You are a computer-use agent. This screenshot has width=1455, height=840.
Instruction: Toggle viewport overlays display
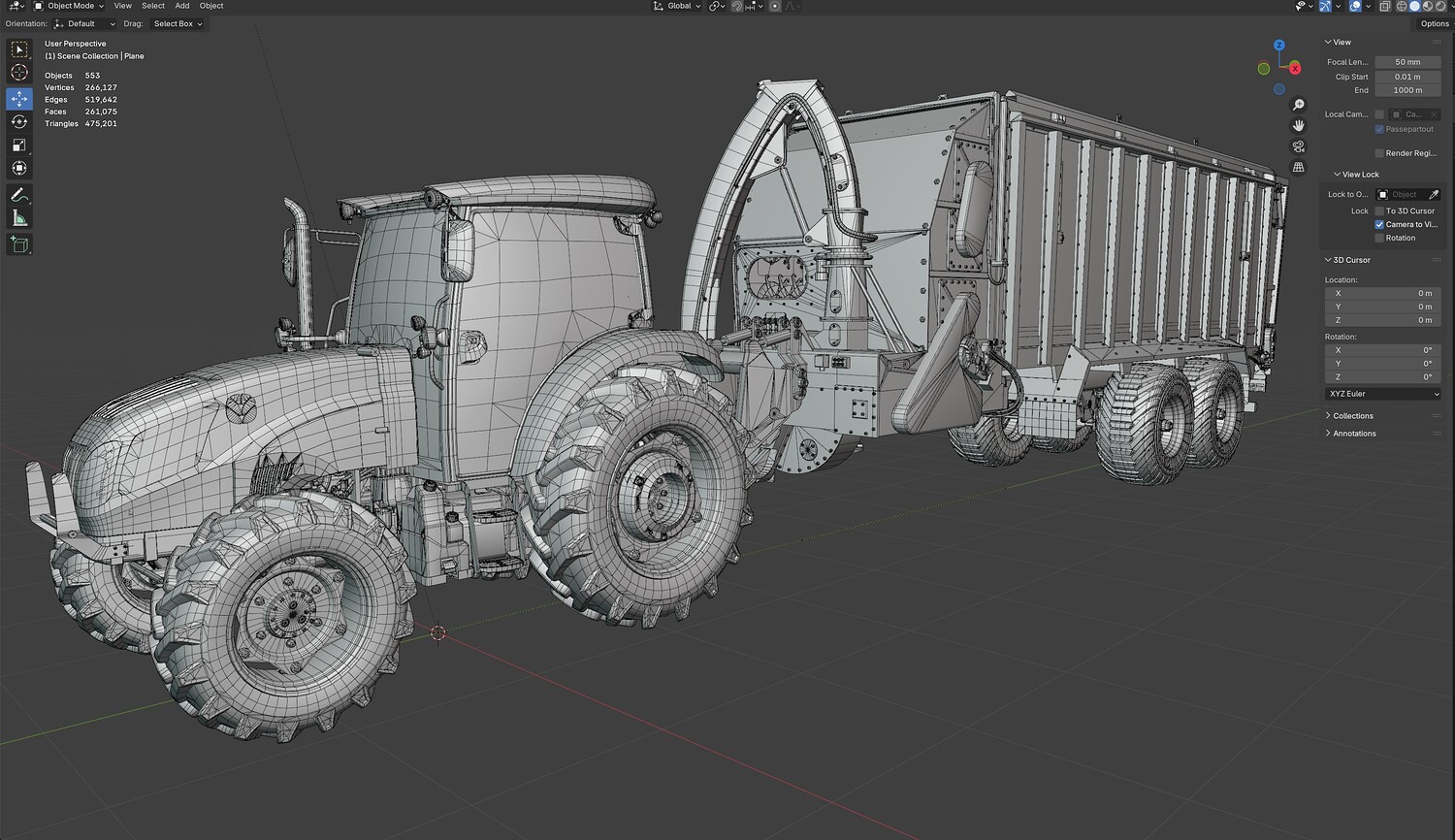point(1356,6)
